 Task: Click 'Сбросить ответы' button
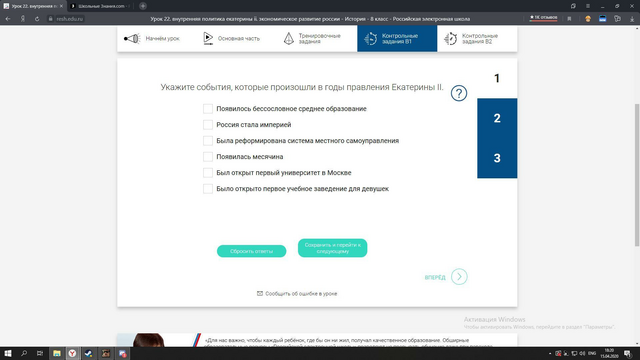tap(251, 251)
